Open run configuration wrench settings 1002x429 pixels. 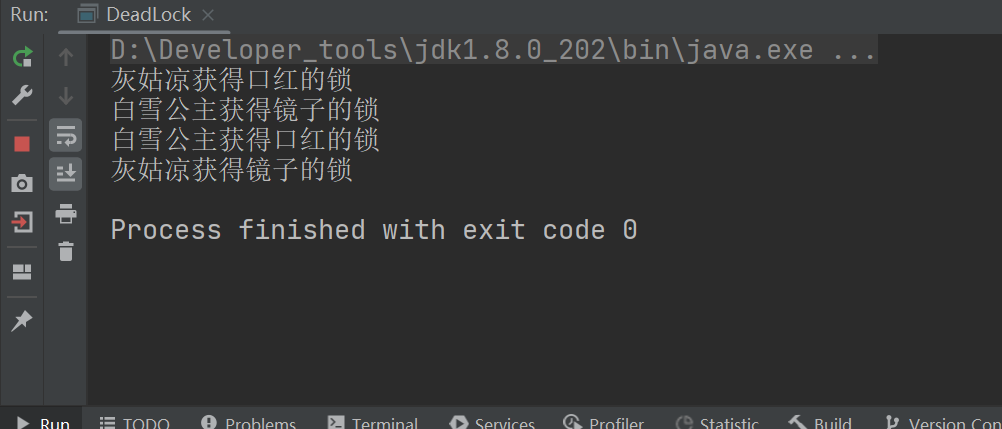(22, 96)
